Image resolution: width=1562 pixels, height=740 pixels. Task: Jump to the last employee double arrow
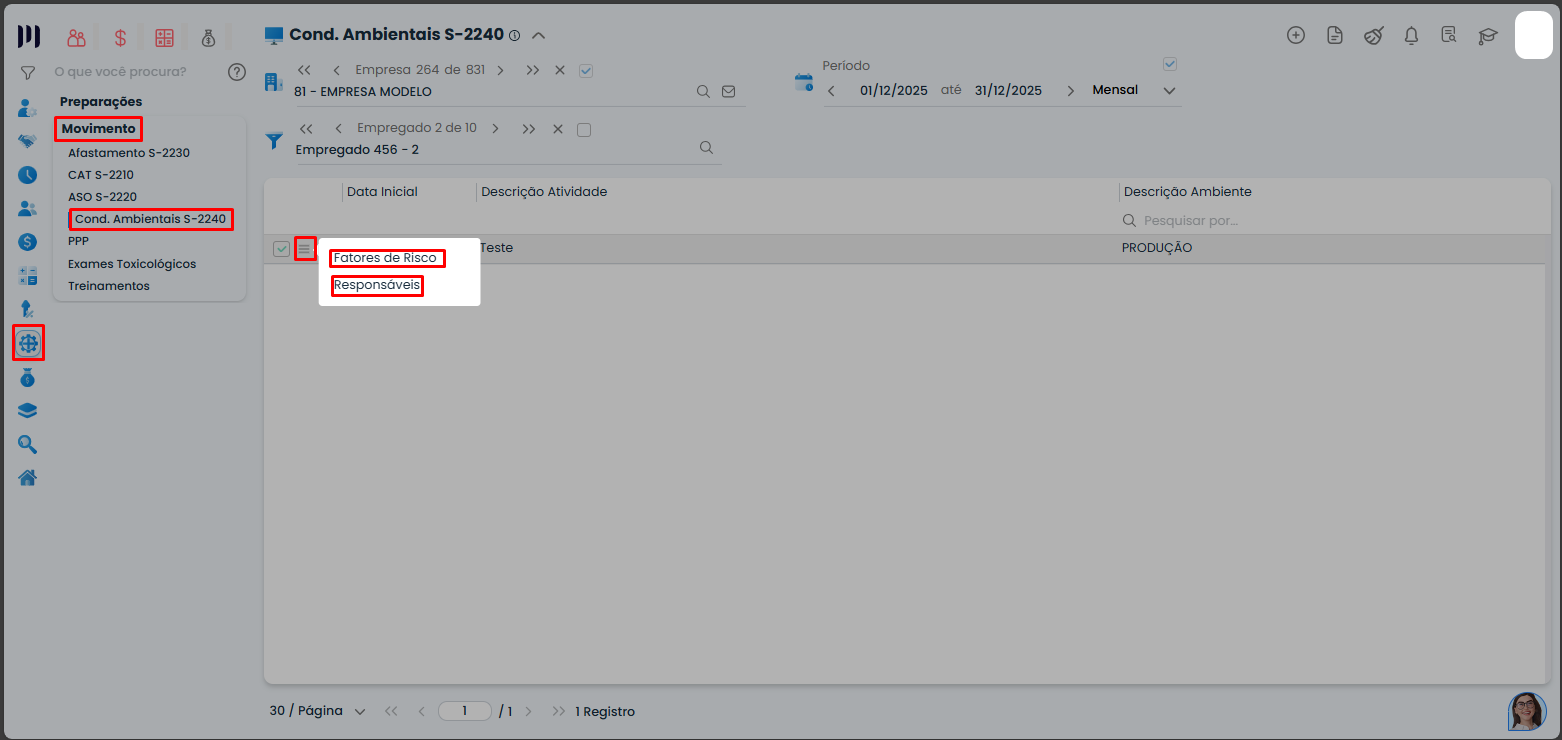tap(529, 129)
